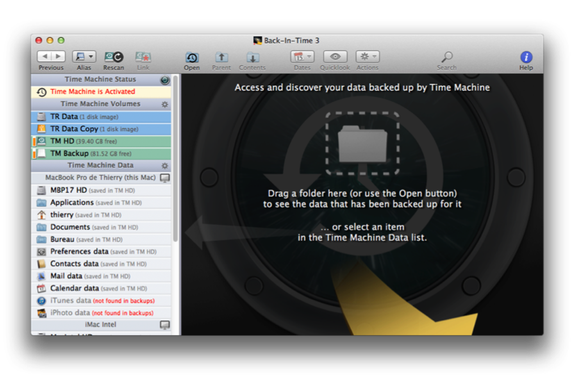
Task: Click the Quicklook eye button
Action: pyautogui.click(x=335, y=57)
